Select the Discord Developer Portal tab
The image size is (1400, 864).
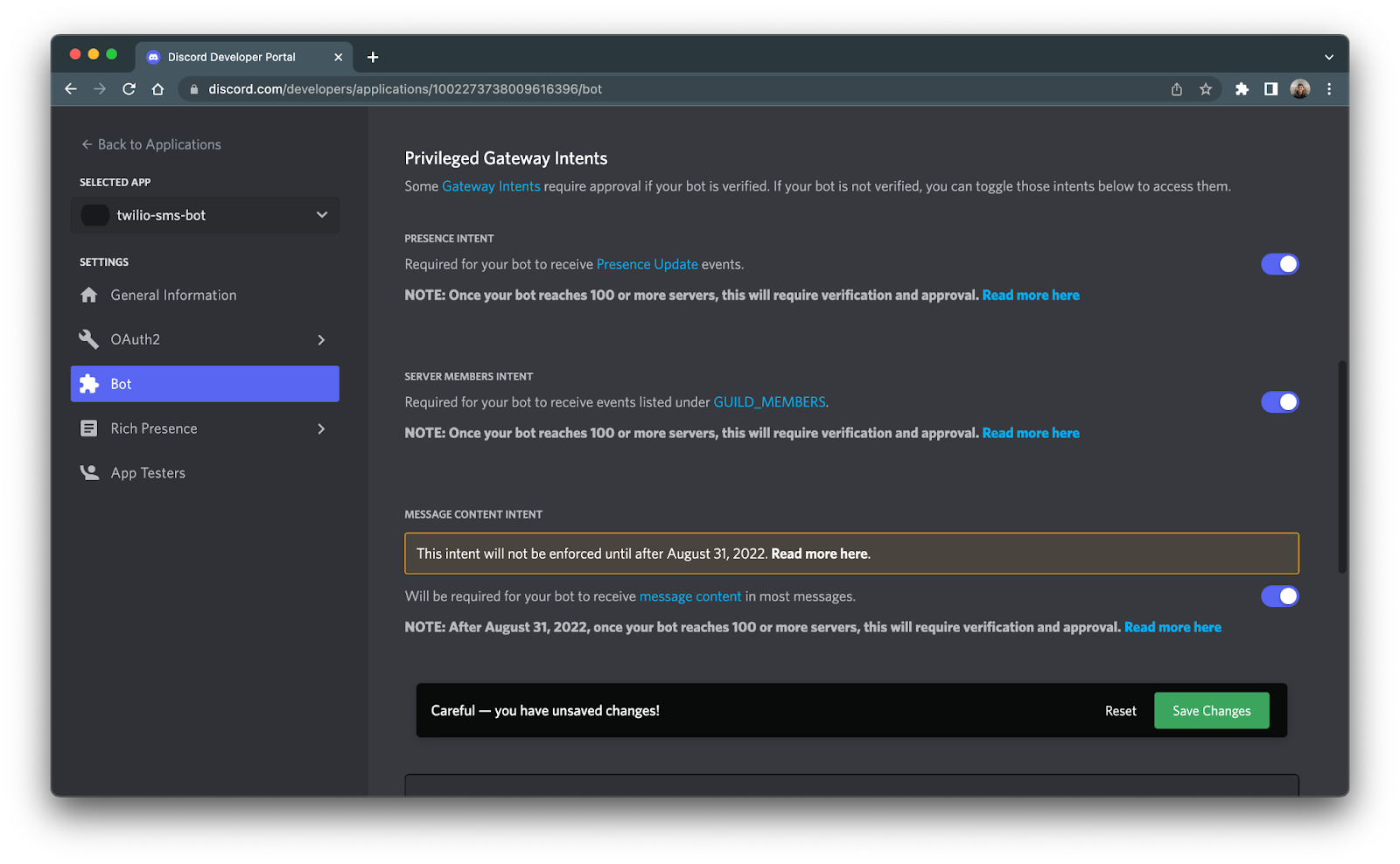pyautogui.click(x=244, y=57)
